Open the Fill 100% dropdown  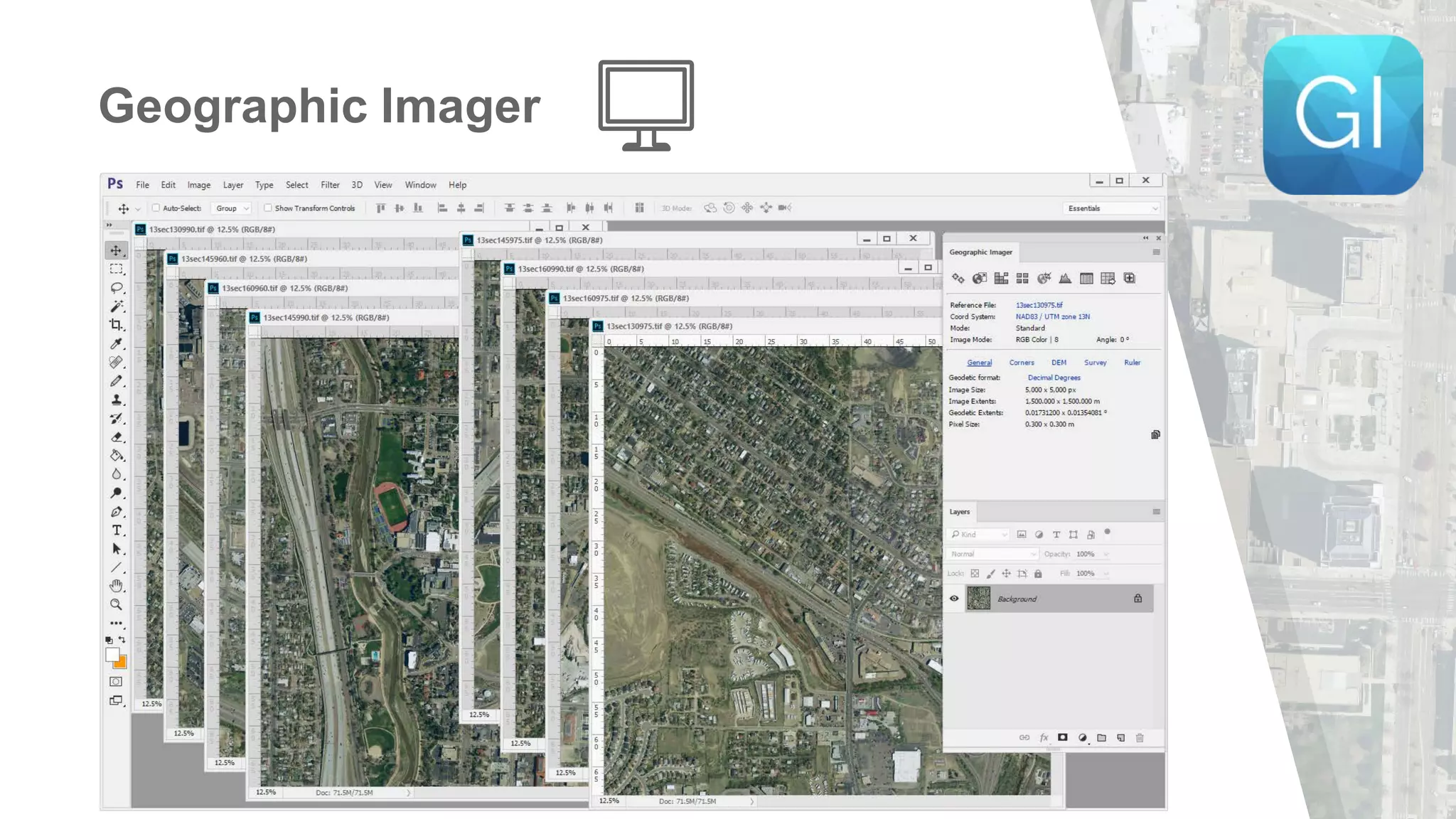[1106, 574]
